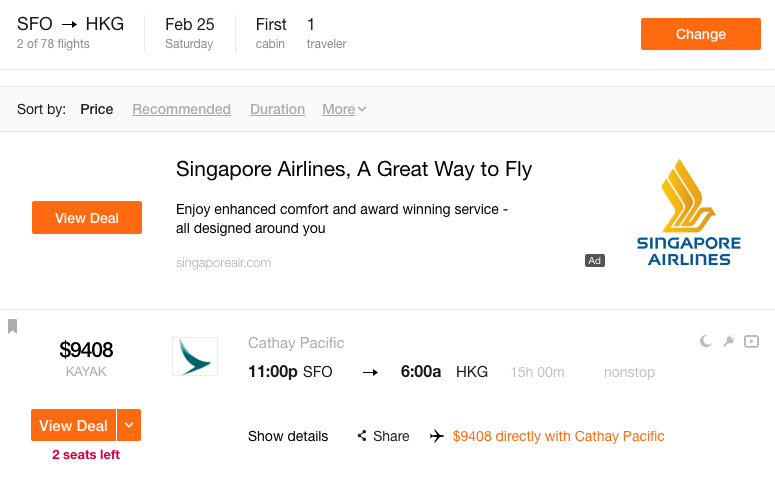Sort results by Recommended
Viewport: 775px width, 479px height.
(181, 109)
